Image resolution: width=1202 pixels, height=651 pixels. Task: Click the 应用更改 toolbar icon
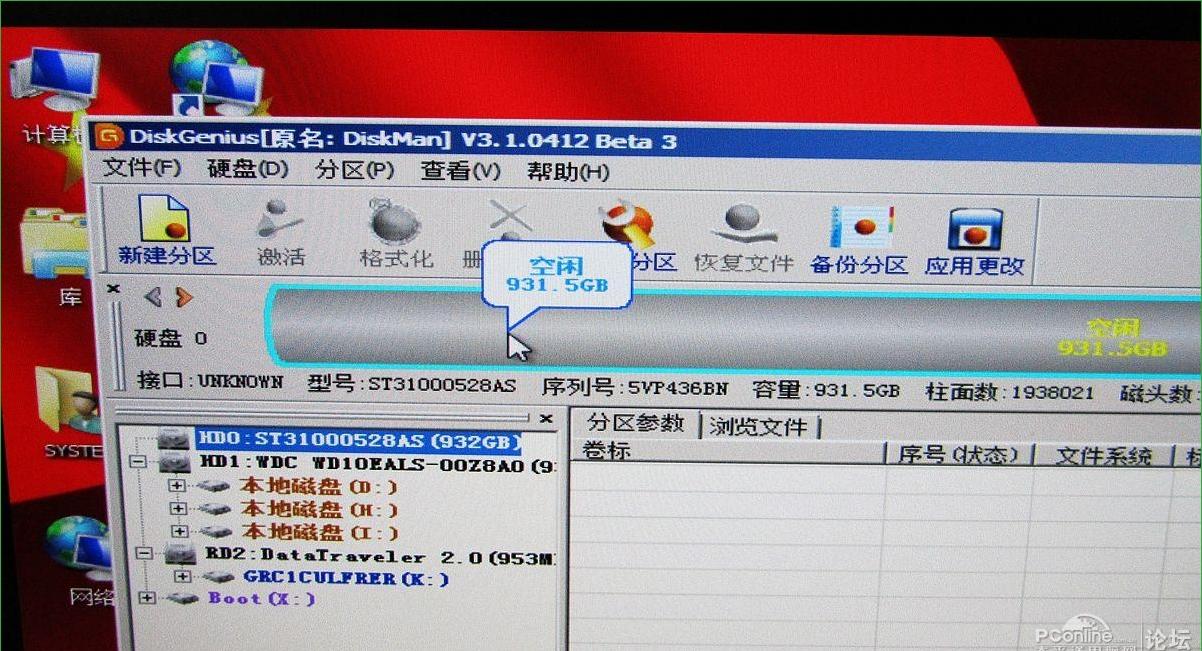[974, 243]
